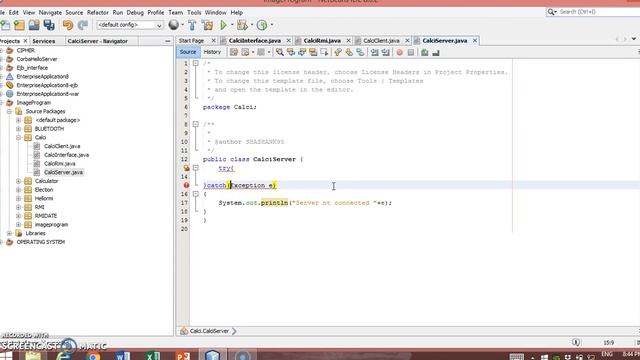Open the editor tabs list dropdown arrow
The width and height of the screenshot is (640, 360).
pyautogui.click(x=634, y=39)
